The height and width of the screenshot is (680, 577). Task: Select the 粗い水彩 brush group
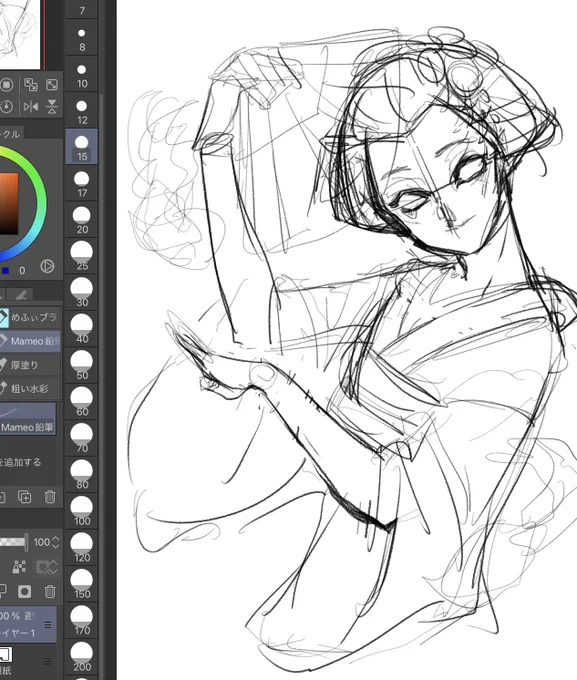pyautogui.click(x=30, y=388)
